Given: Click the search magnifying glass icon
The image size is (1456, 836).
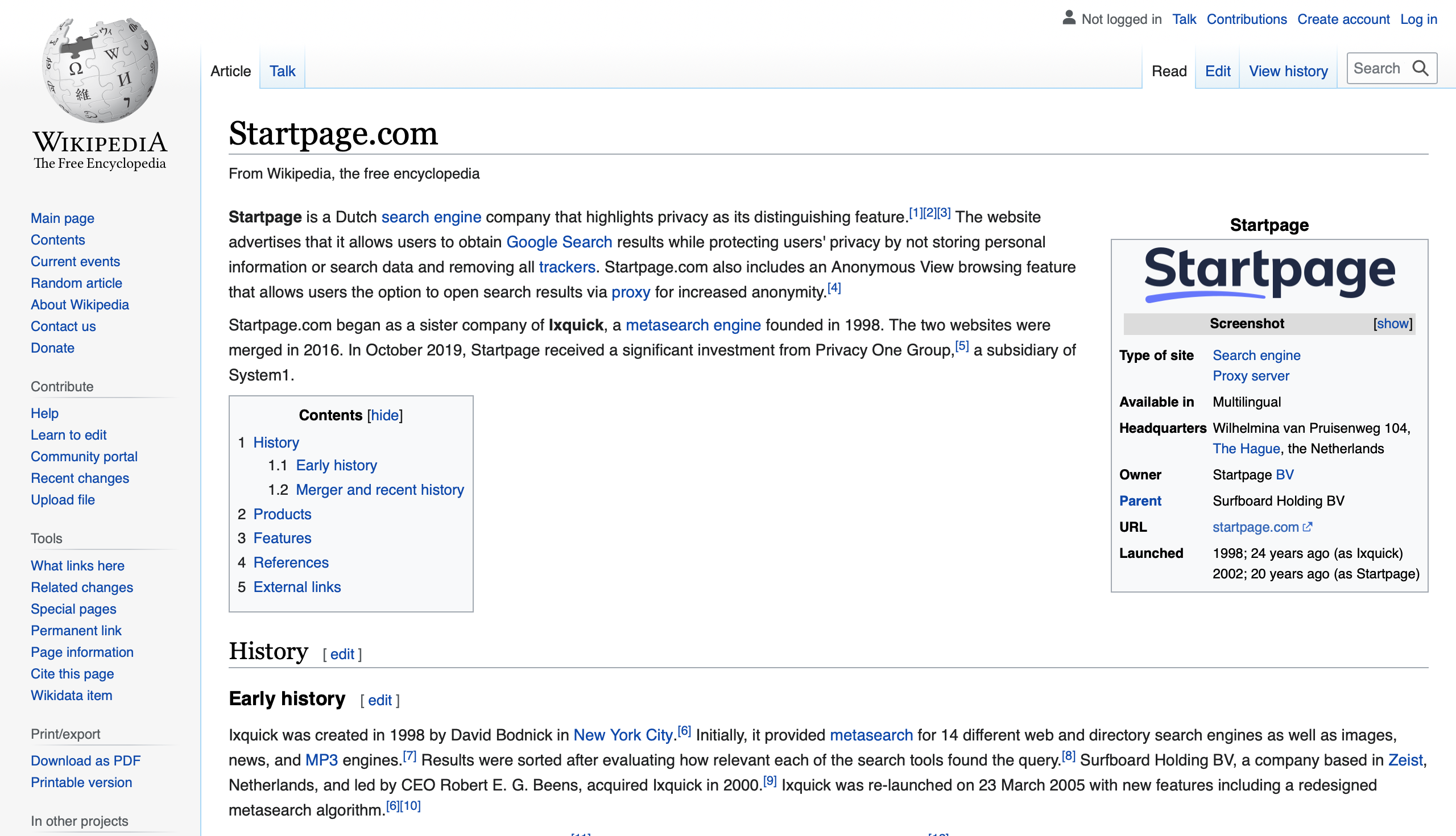Looking at the screenshot, I should 1420,68.
